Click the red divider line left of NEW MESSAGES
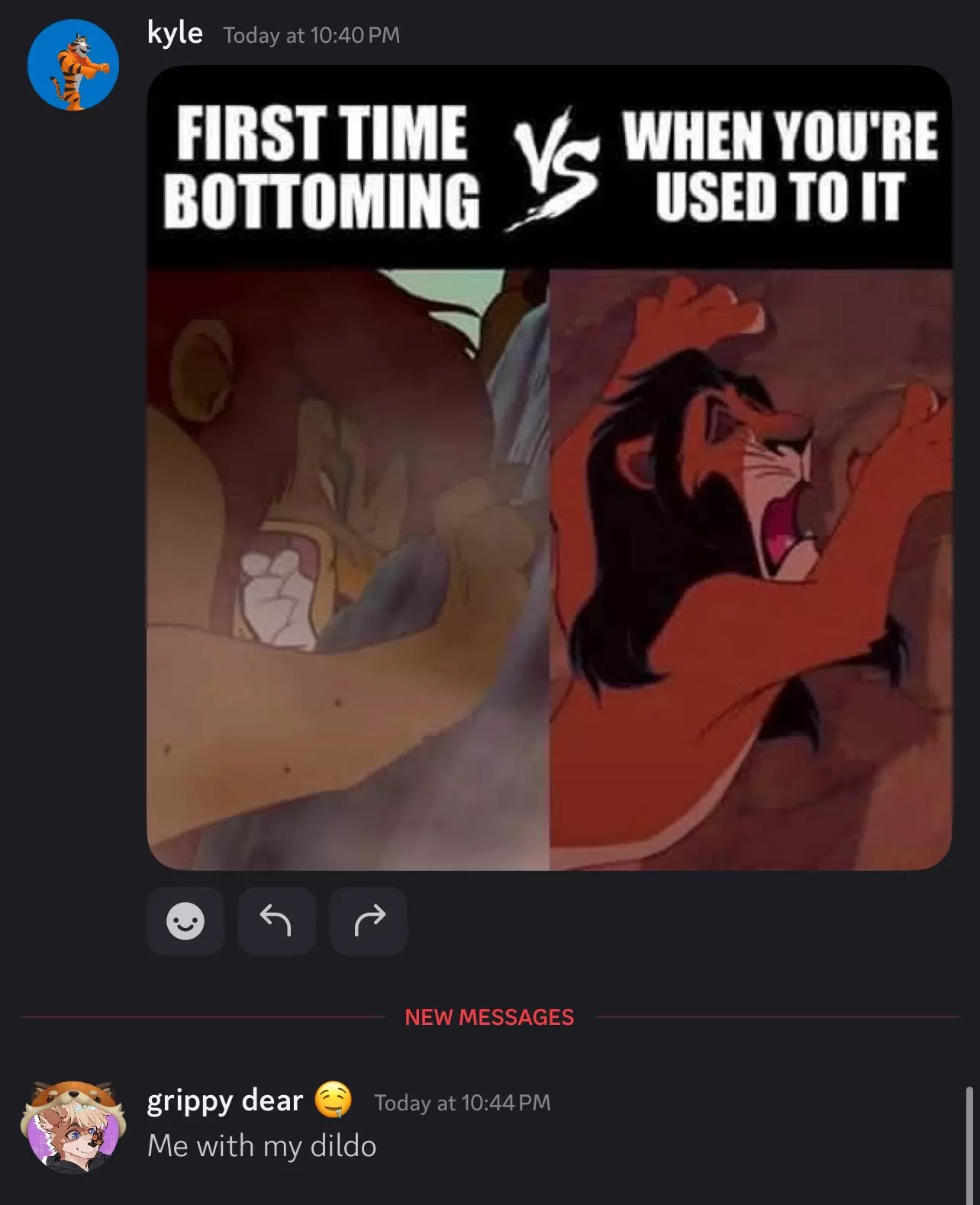The height and width of the screenshot is (1205, 980). [202, 1017]
